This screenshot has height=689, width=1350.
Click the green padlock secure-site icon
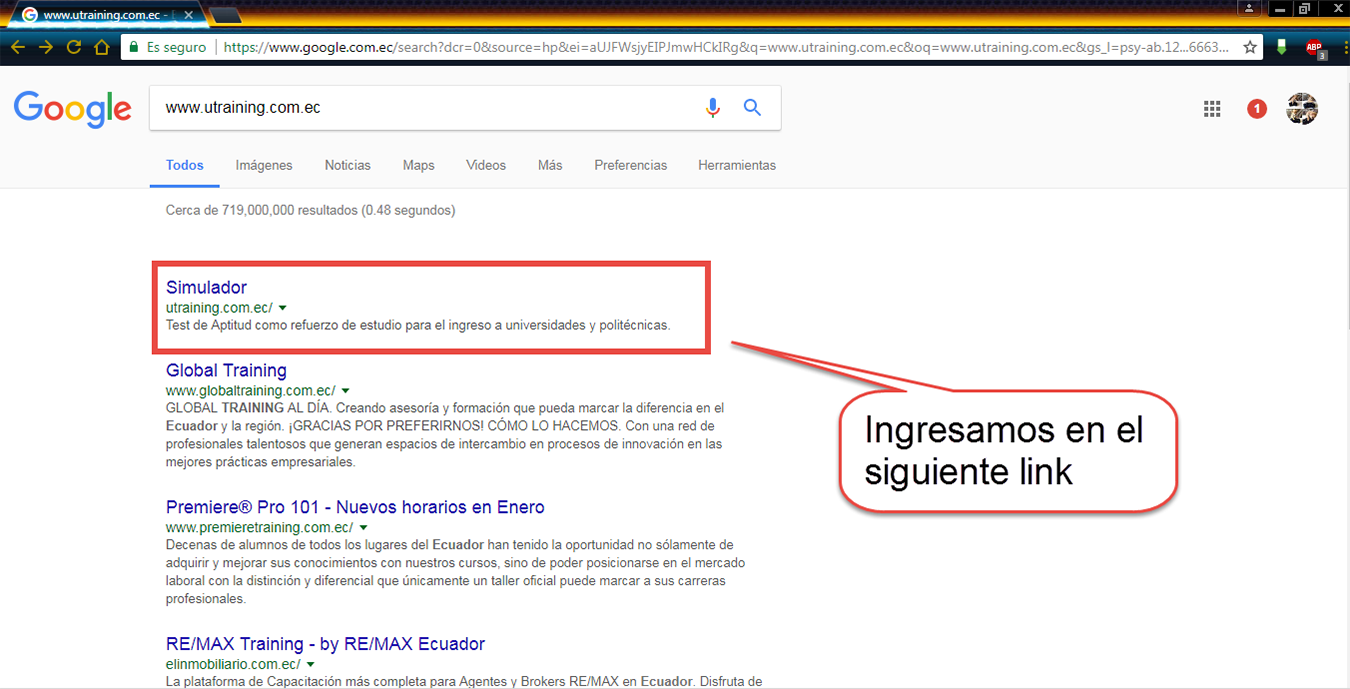133,47
